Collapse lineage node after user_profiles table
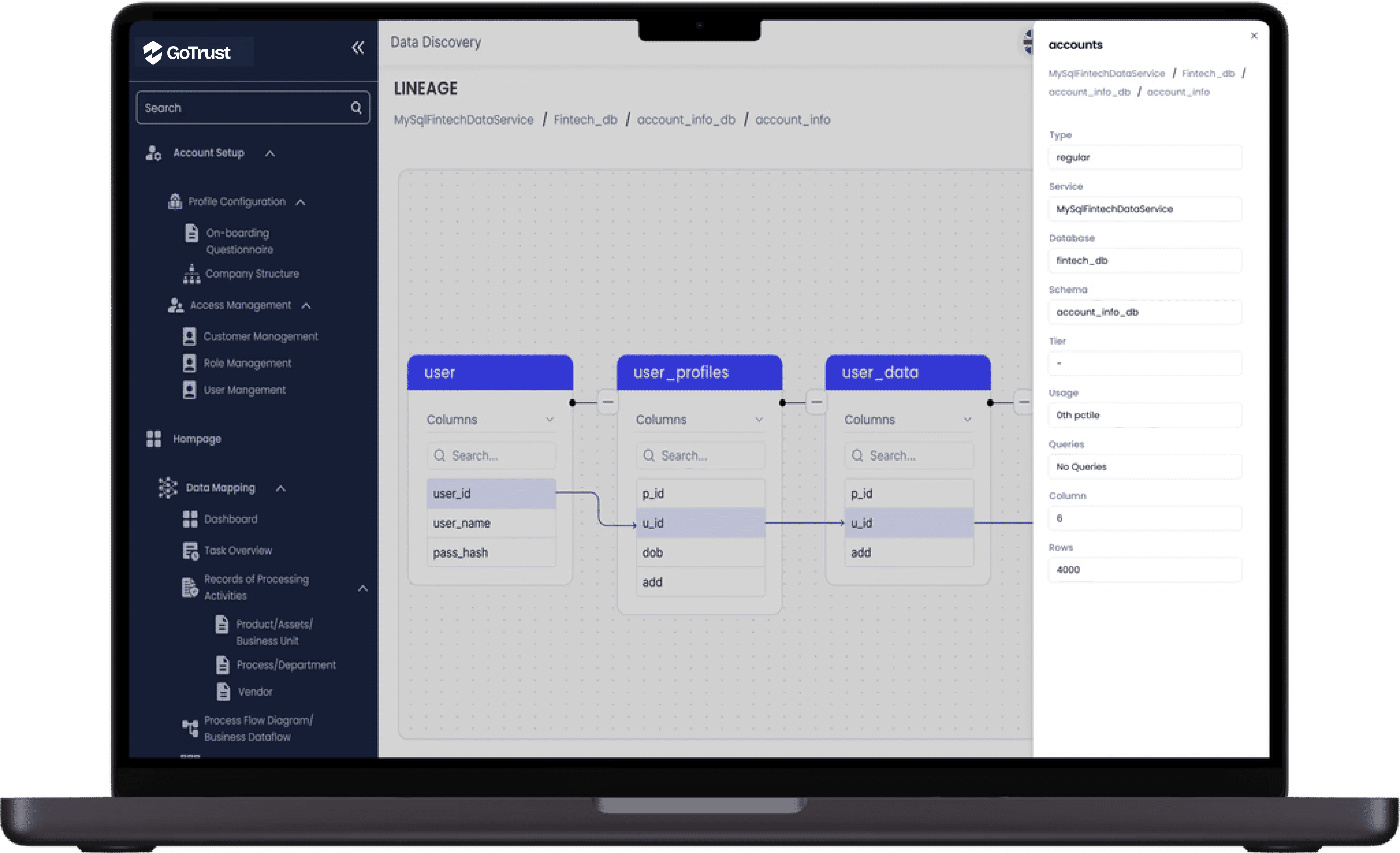1400x853 pixels. (816, 402)
